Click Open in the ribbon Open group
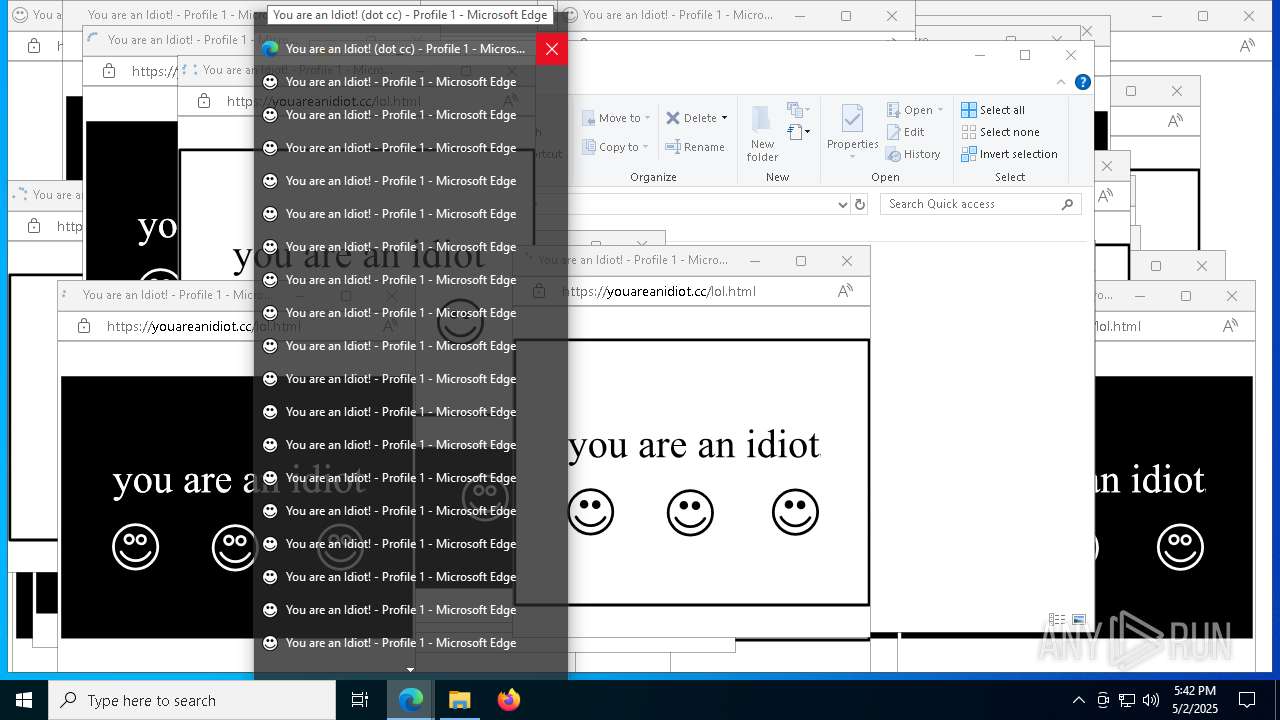Viewport: 1280px width, 720px height. [x=910, y=110]
